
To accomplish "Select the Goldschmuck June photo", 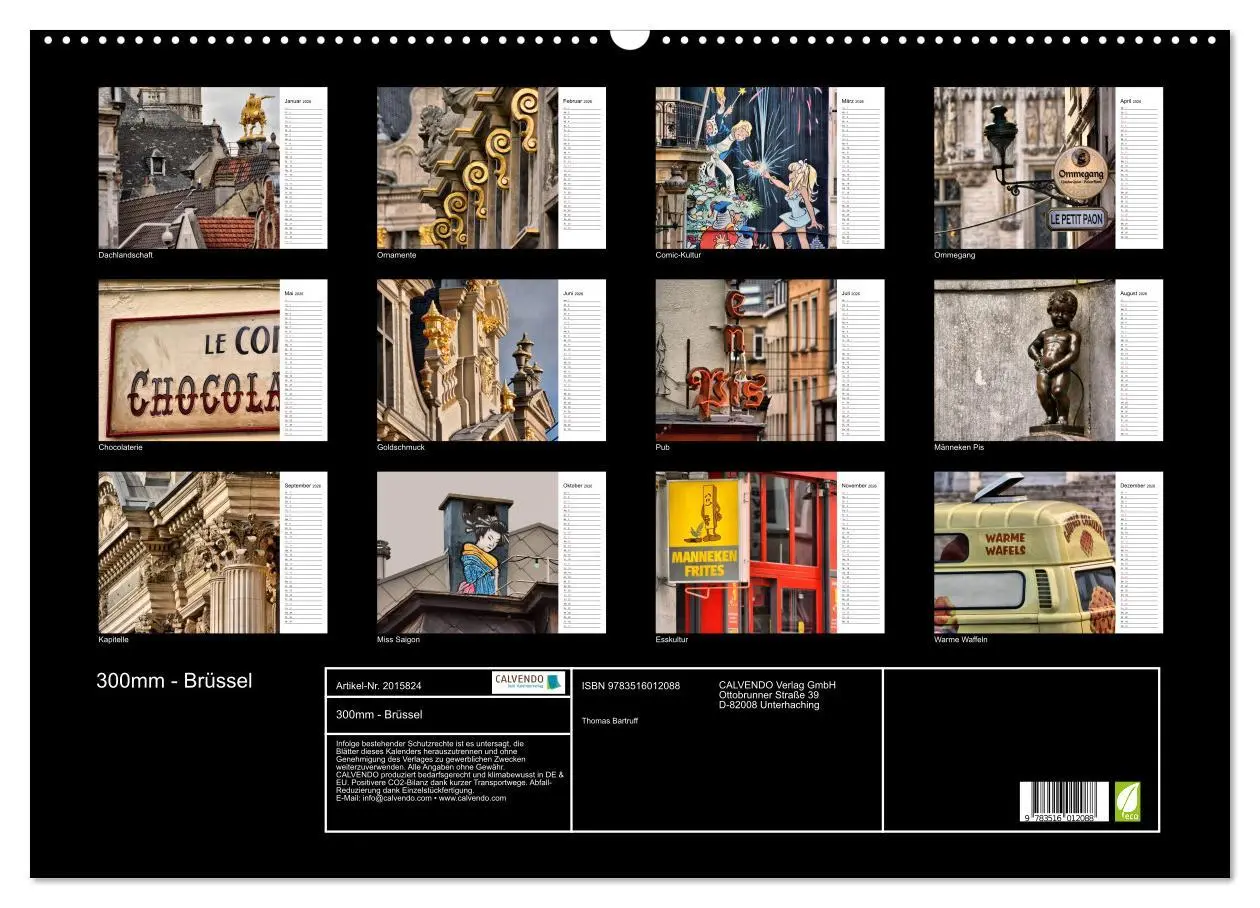I will coord(467,360).
